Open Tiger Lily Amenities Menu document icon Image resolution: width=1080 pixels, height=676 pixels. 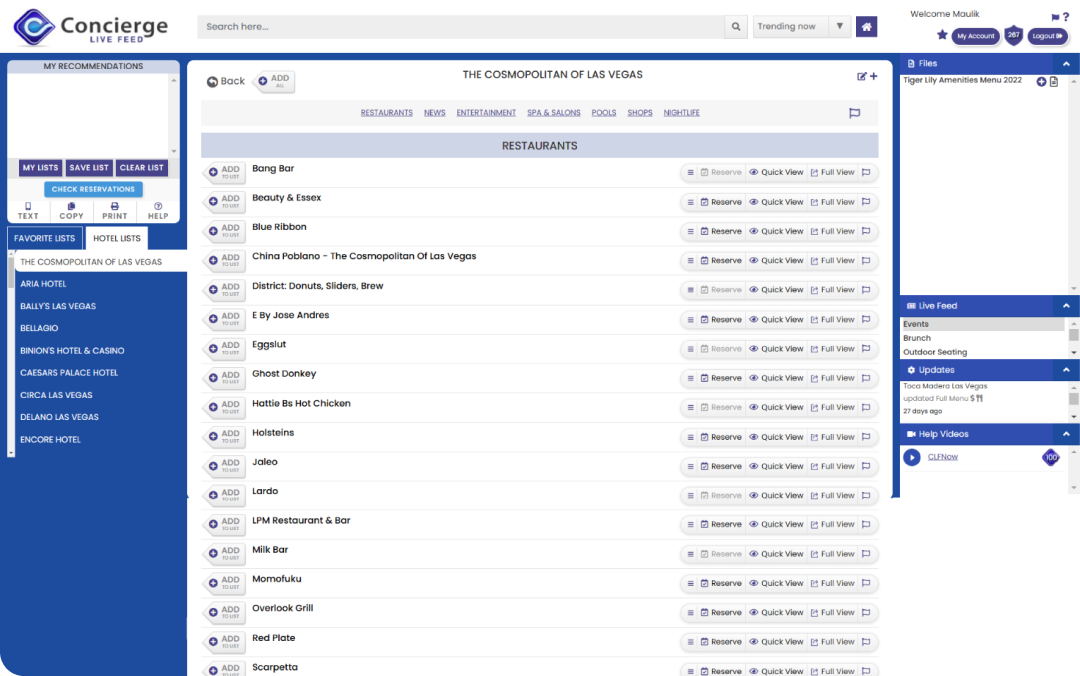pyautogui.click(x=1054, y=81)
